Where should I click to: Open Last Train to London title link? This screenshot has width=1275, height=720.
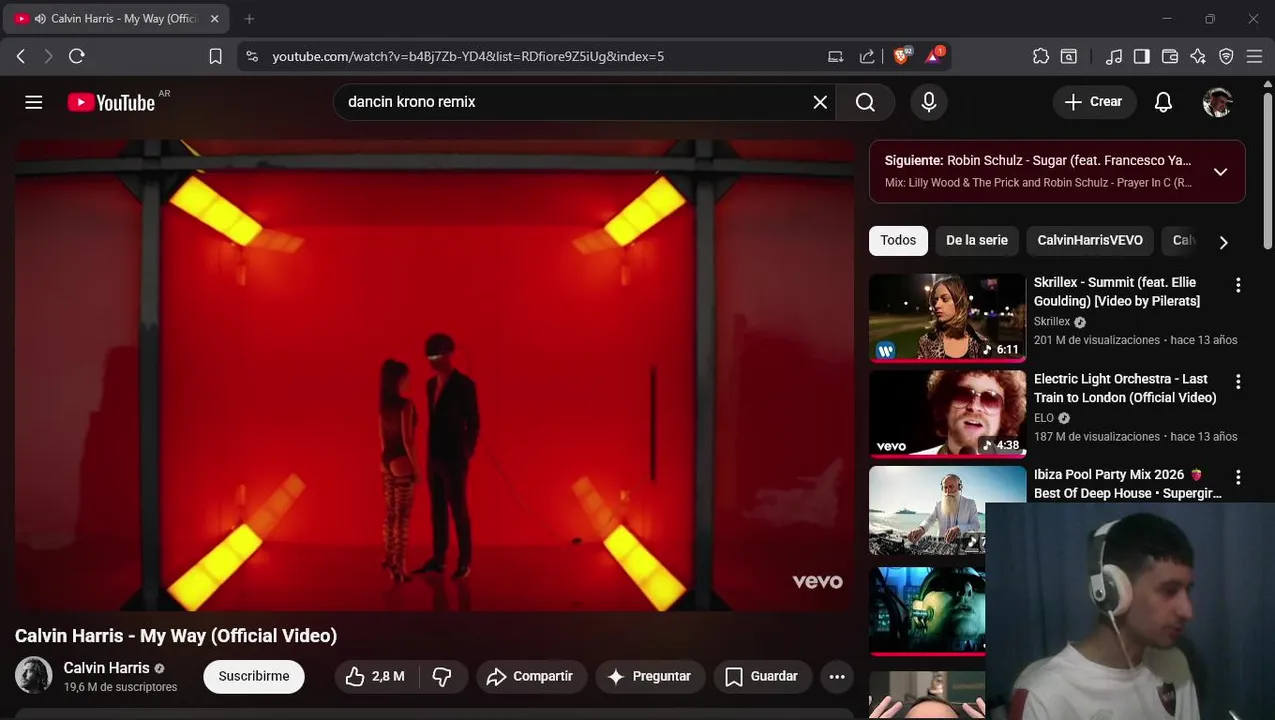[x=1125, y=388]
